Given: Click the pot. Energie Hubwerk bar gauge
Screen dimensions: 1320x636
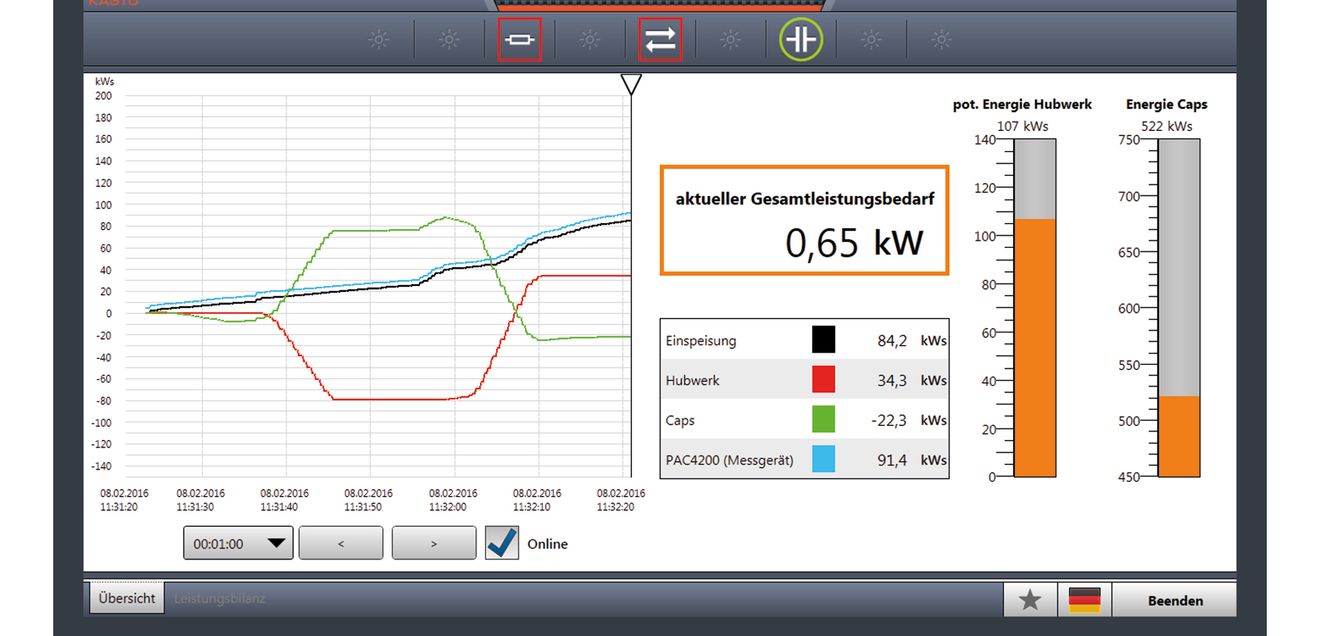Looking at the screenshot, I should pyautogui.click(x=1036, y=308).
